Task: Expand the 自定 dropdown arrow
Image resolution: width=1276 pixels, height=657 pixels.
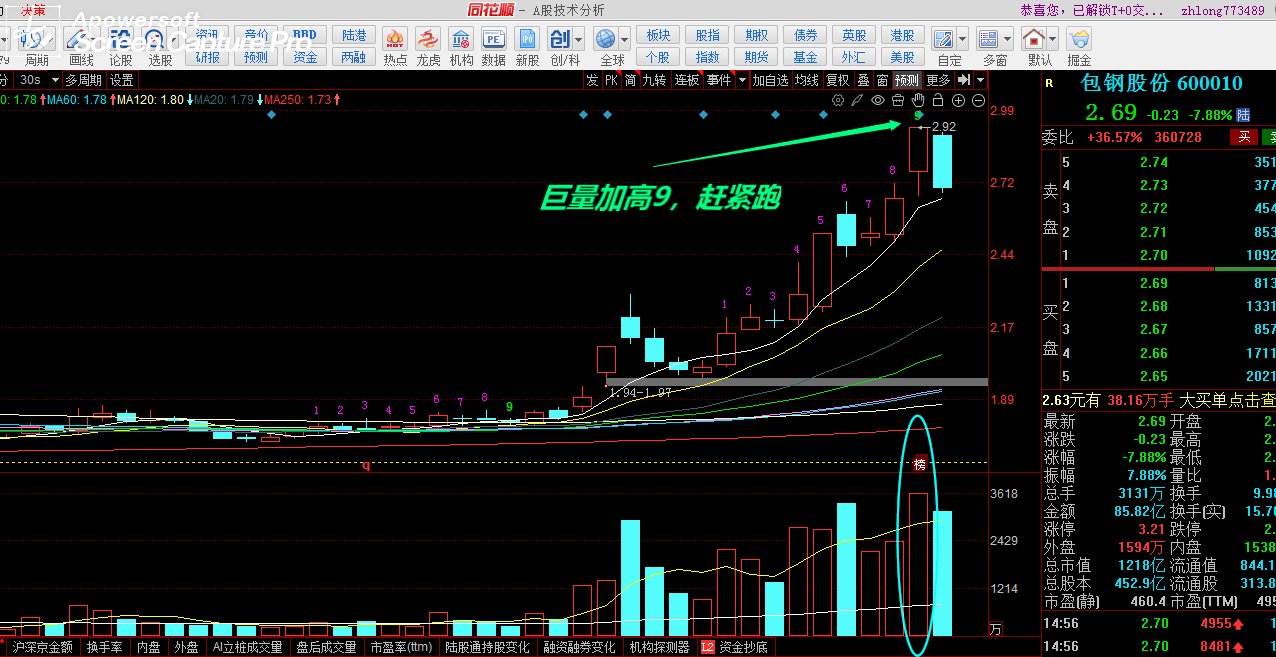Action: [x=964, y=40]
